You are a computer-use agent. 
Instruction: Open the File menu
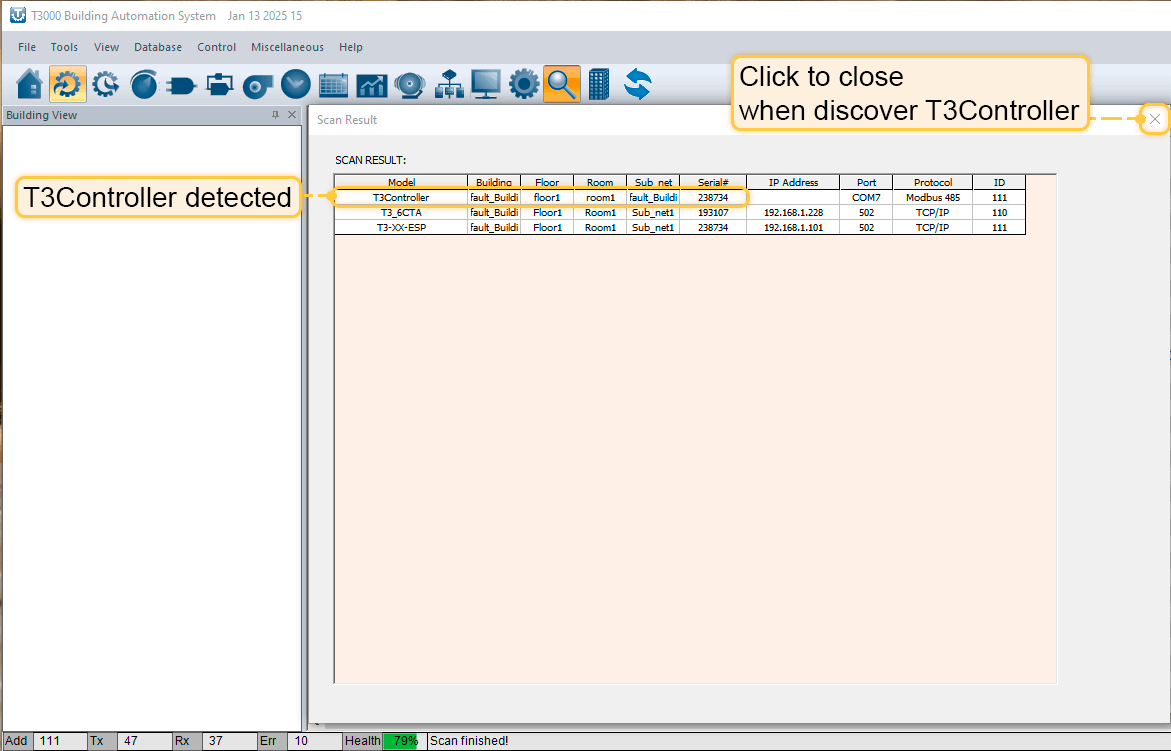coord(27,47)
